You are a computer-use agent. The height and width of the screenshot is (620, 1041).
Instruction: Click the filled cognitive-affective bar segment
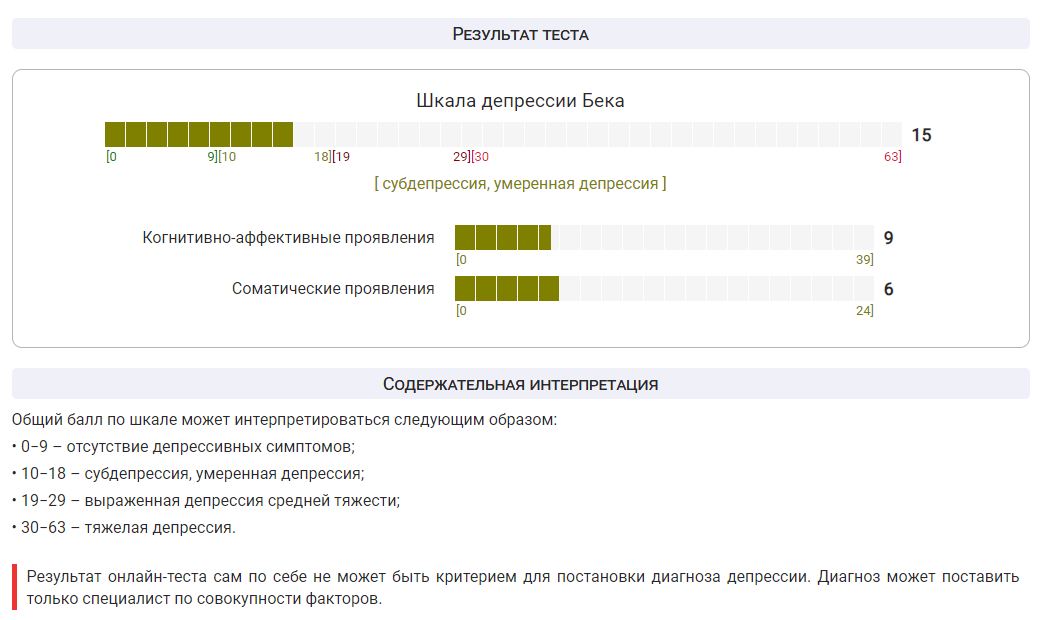click(x=502, y=238)
